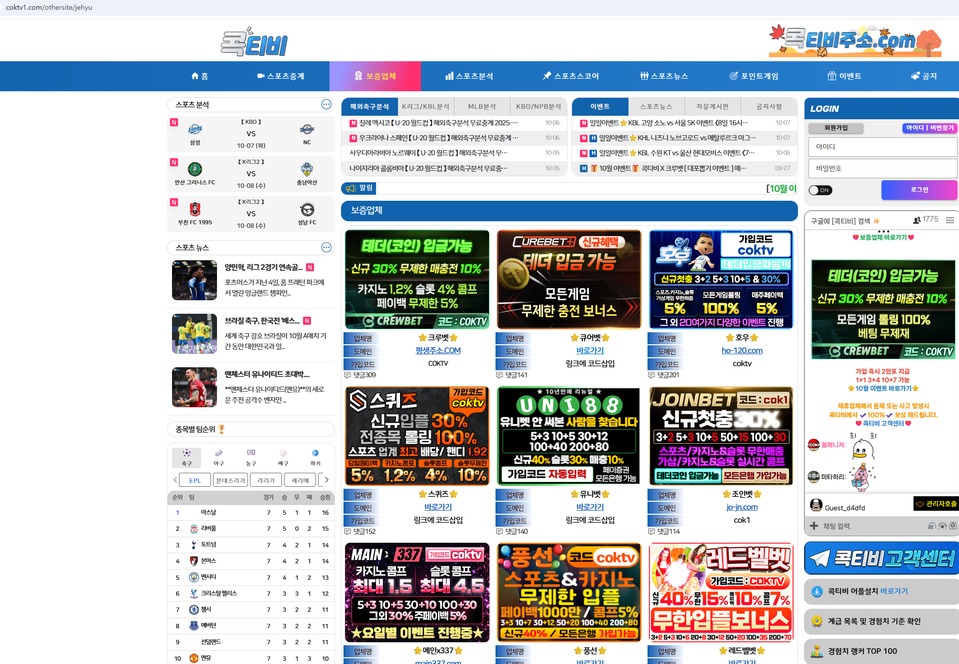Toggle the ON auto-login switch
The height and width of the screenshot is (664, 959).
[x=820, y=190]
